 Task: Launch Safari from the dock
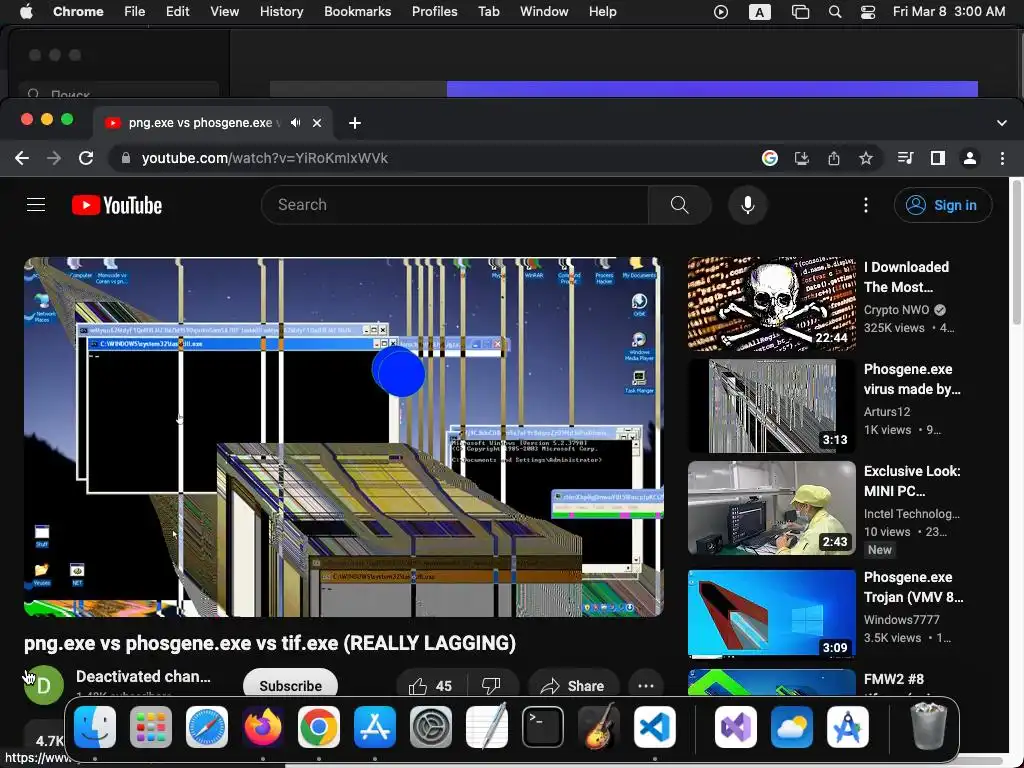tap(207, 727)
